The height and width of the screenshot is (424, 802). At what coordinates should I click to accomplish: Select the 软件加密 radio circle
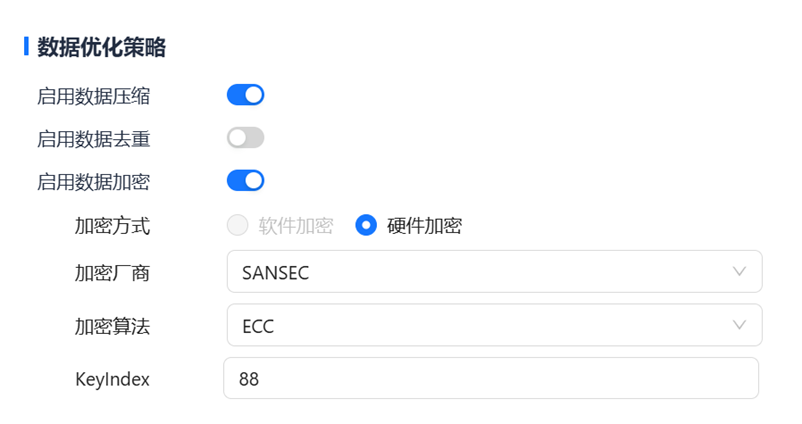pos(237,225)
